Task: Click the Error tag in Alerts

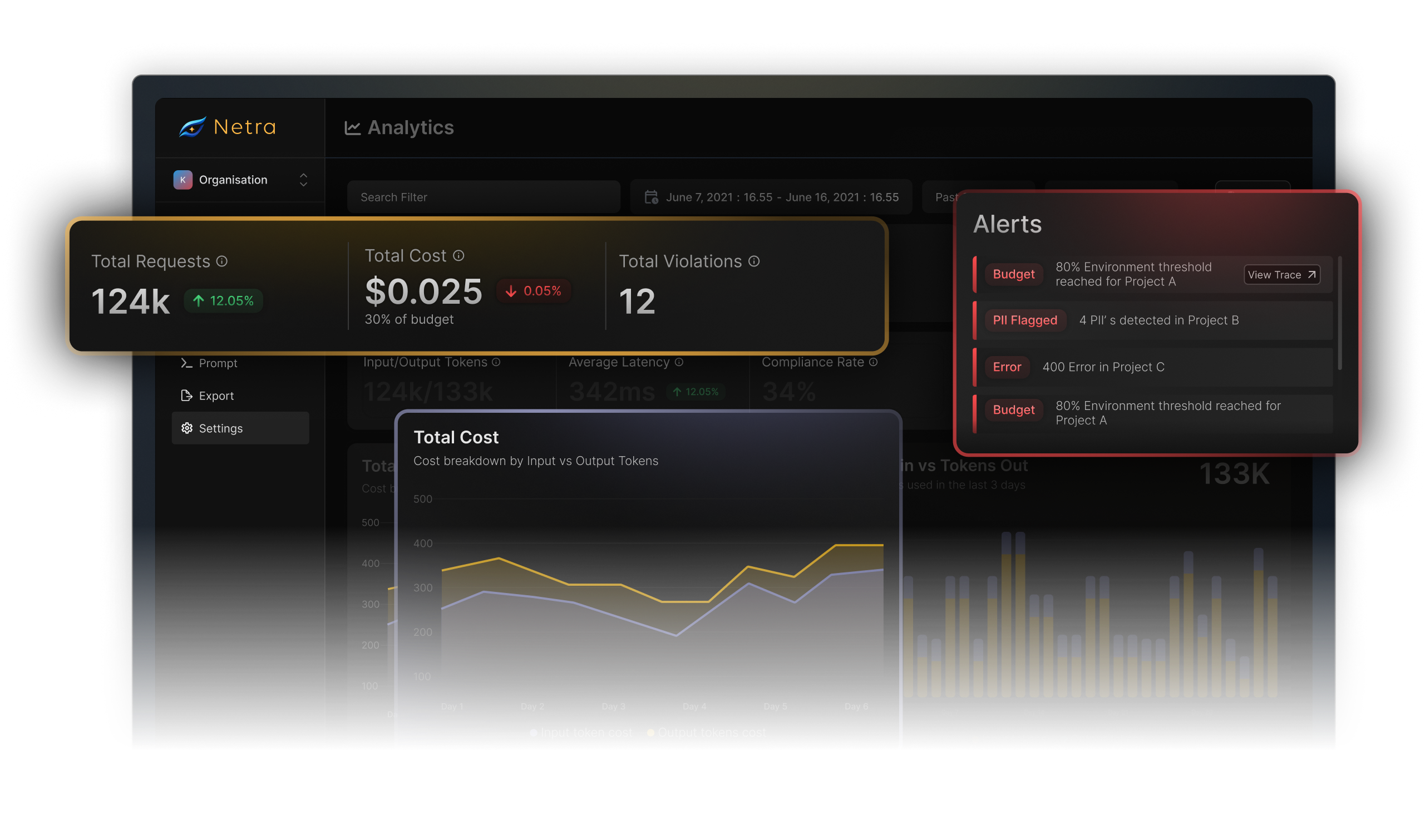Action: point(1007,367)
